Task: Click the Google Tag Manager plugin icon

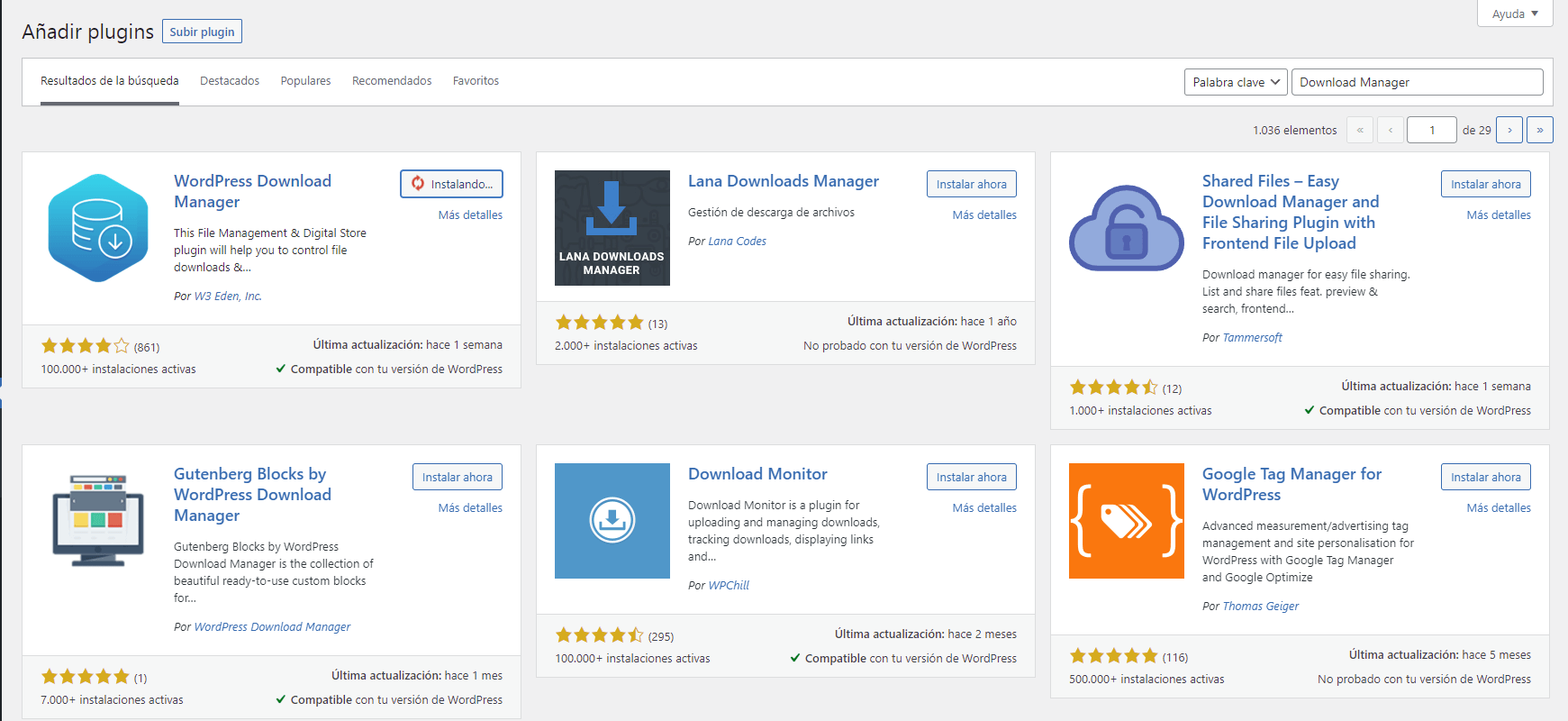Action: [1127, 521]
